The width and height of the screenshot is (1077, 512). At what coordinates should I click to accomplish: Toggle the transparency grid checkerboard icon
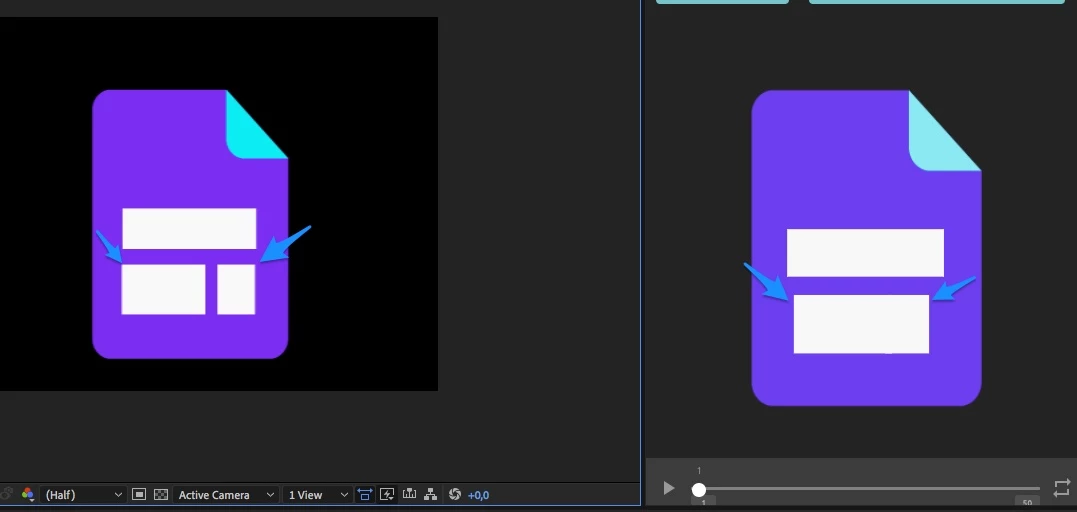click(x=161, y=494)
